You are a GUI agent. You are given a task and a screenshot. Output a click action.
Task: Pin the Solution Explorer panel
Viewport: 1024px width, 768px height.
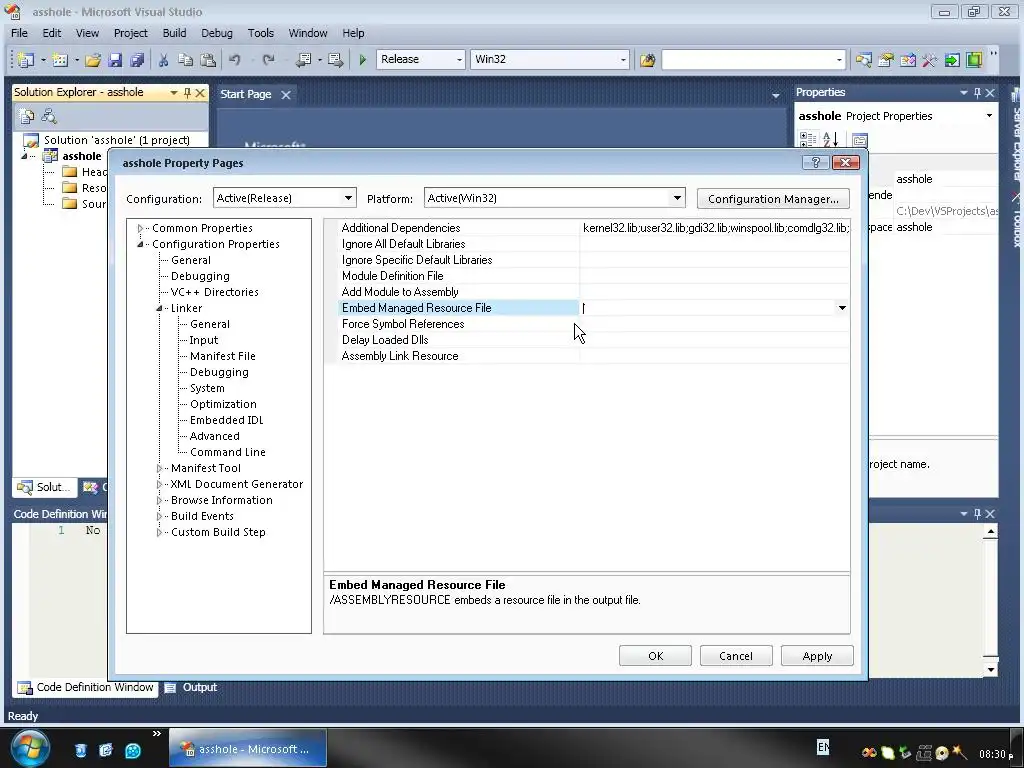point(187,93)
